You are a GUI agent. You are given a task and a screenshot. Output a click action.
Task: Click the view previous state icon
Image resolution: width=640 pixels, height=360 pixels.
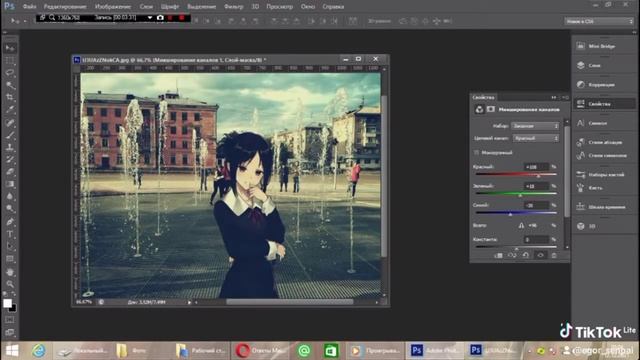[512, 256]
